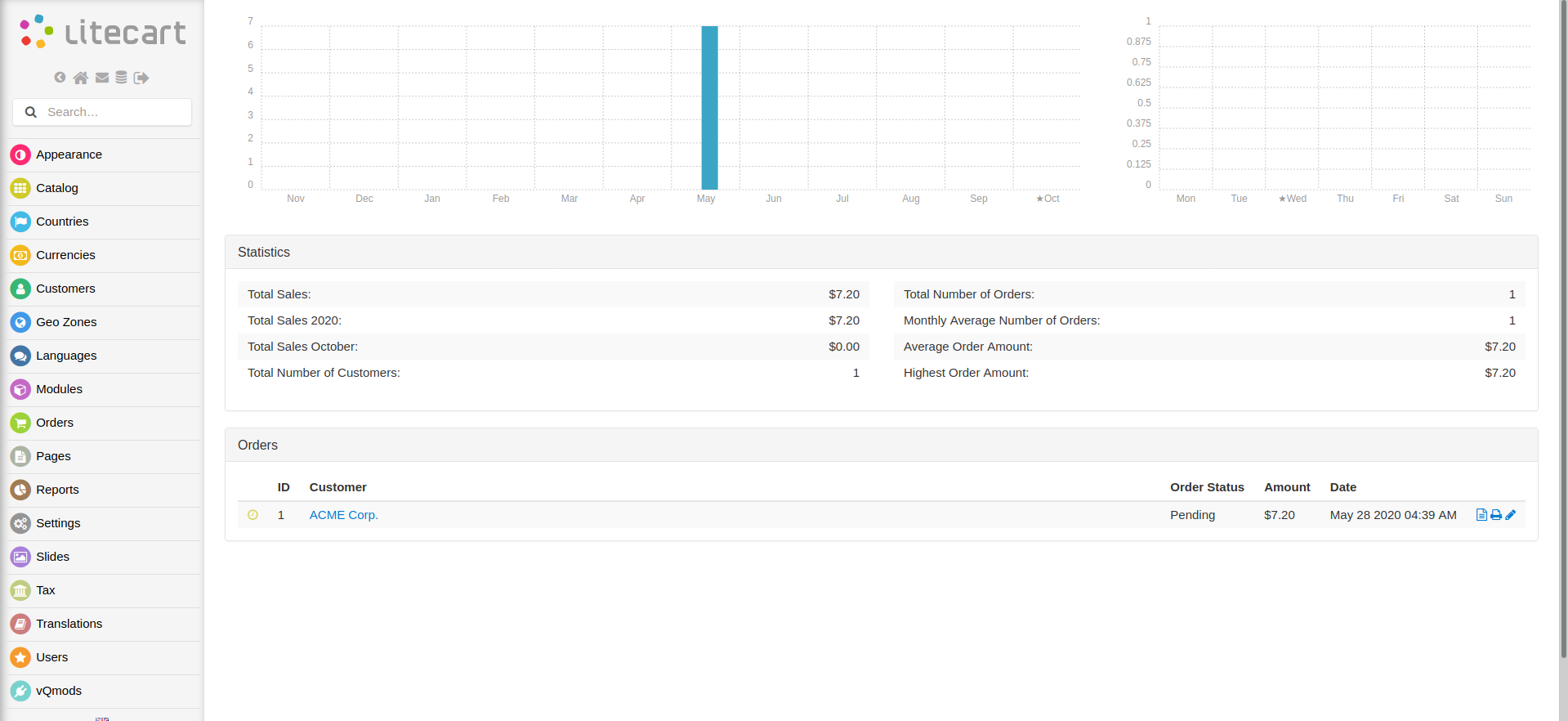
Task: Open the database manager icon
Action: click(x=121, y=78)
